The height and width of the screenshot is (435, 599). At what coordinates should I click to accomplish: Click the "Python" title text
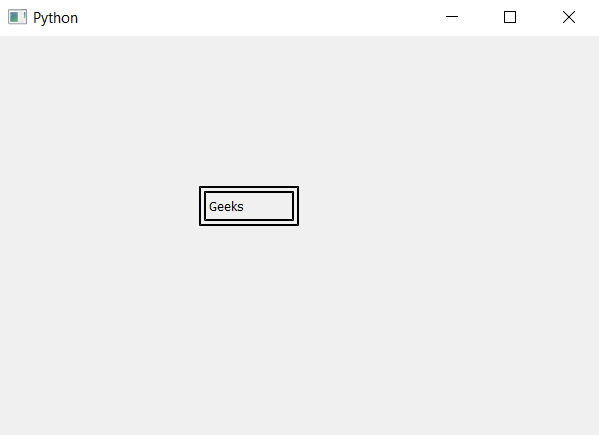pyautogui.click(x=55, y=18)
